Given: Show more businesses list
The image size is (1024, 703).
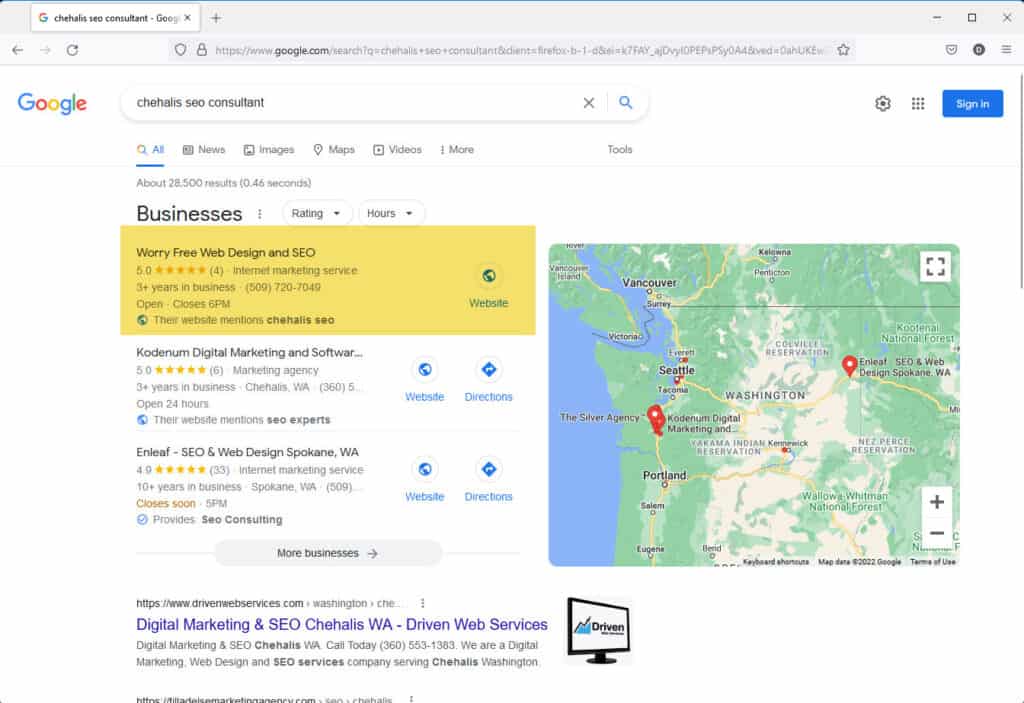Looking at the screenshot, I should [x=328, y=553].
